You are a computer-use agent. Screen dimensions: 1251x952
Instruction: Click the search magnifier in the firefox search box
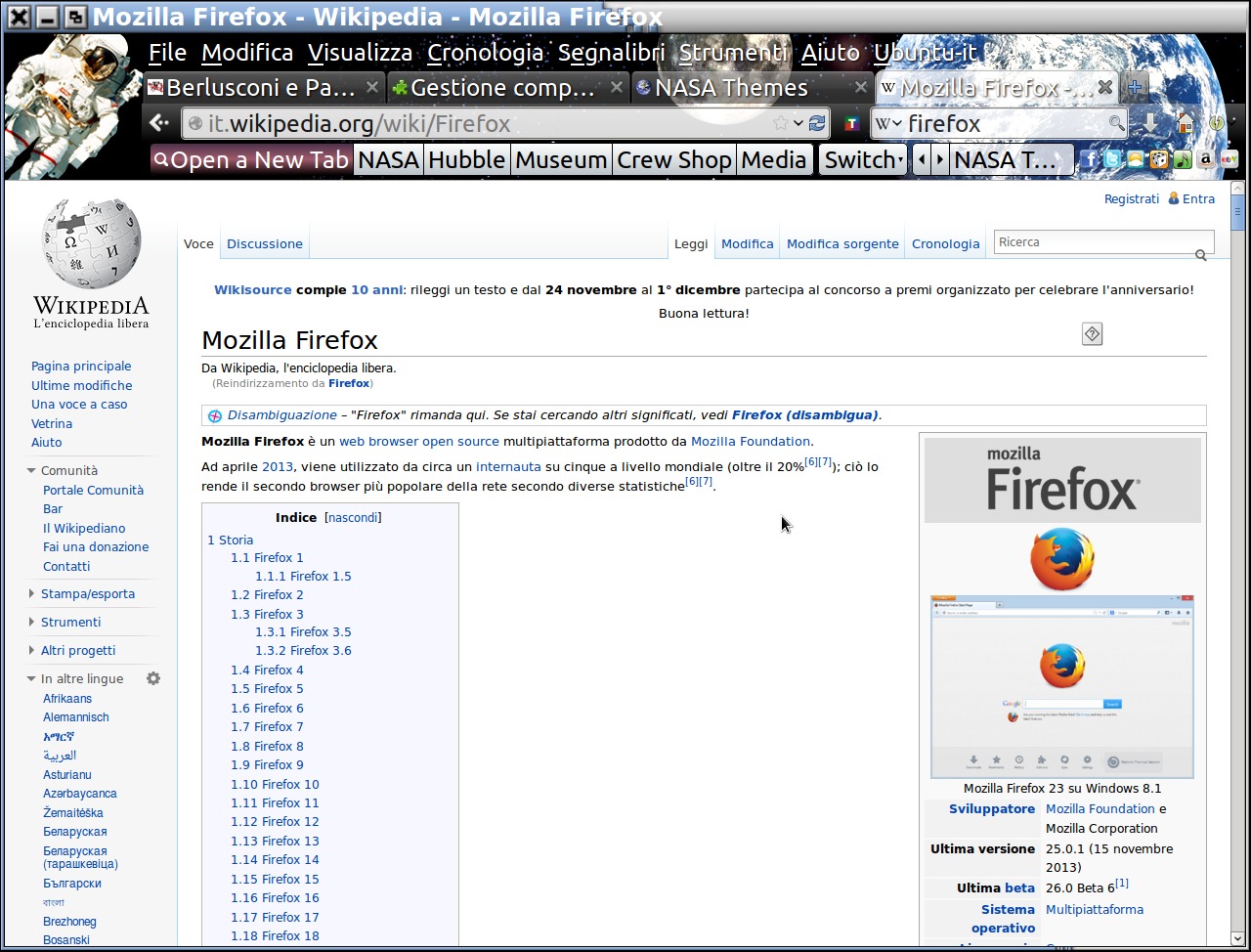[x=1116, y=123]
